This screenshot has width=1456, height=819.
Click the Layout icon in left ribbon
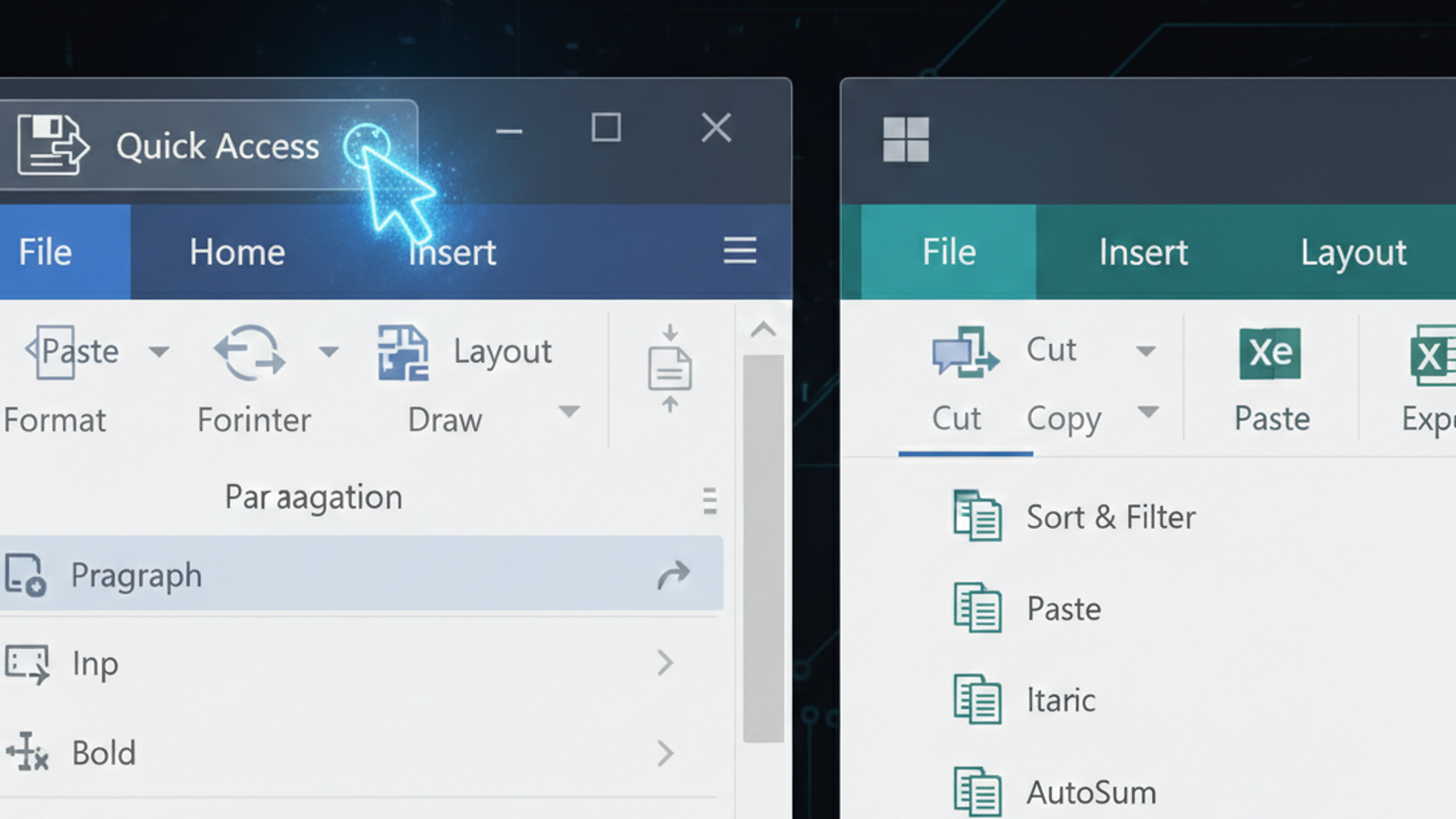[x=402, y=352]
